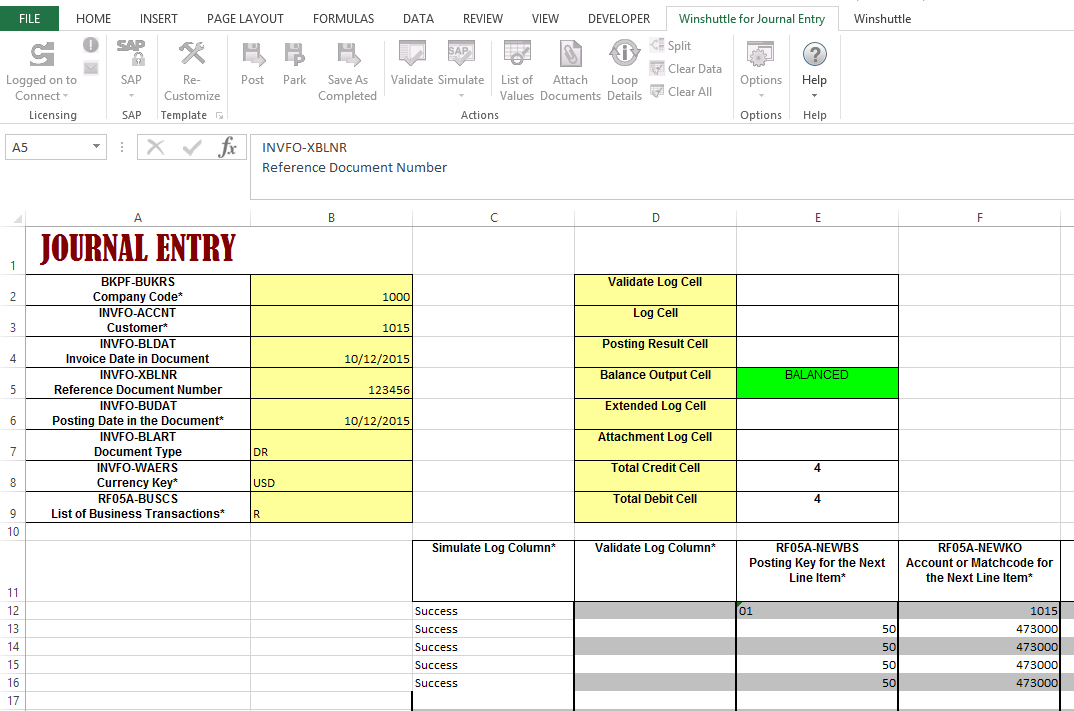This screenshot has width=1074, height=711.
Task: Click the Park icon
Action: tap(295, 54)
